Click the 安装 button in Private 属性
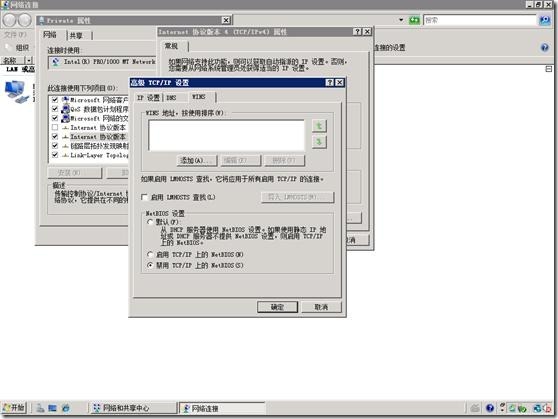Image resolution: width=558 pixels, height=419 pixels. [x=75, y=173]
